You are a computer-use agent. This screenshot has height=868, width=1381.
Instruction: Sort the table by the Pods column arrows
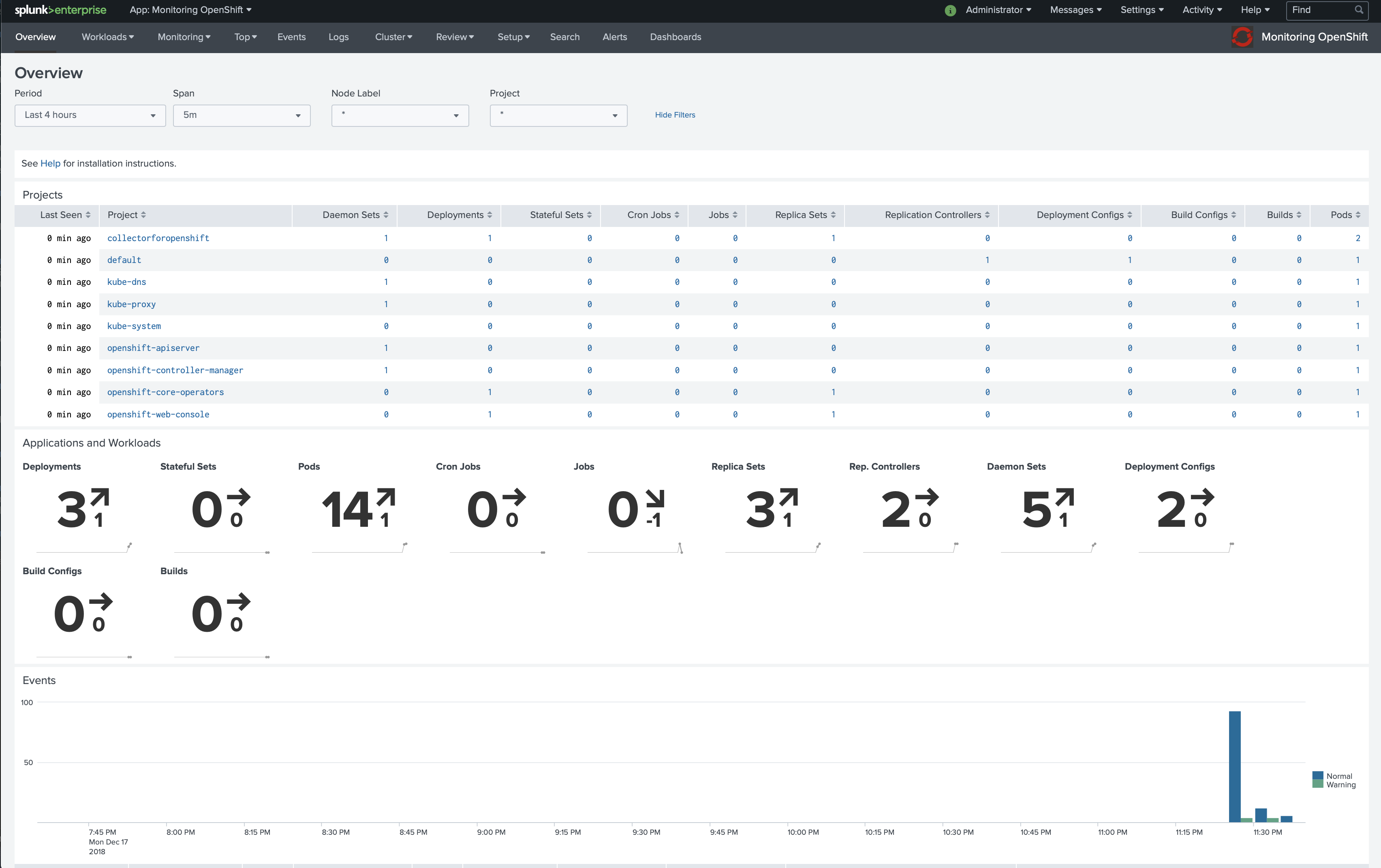coord(1357,215)
